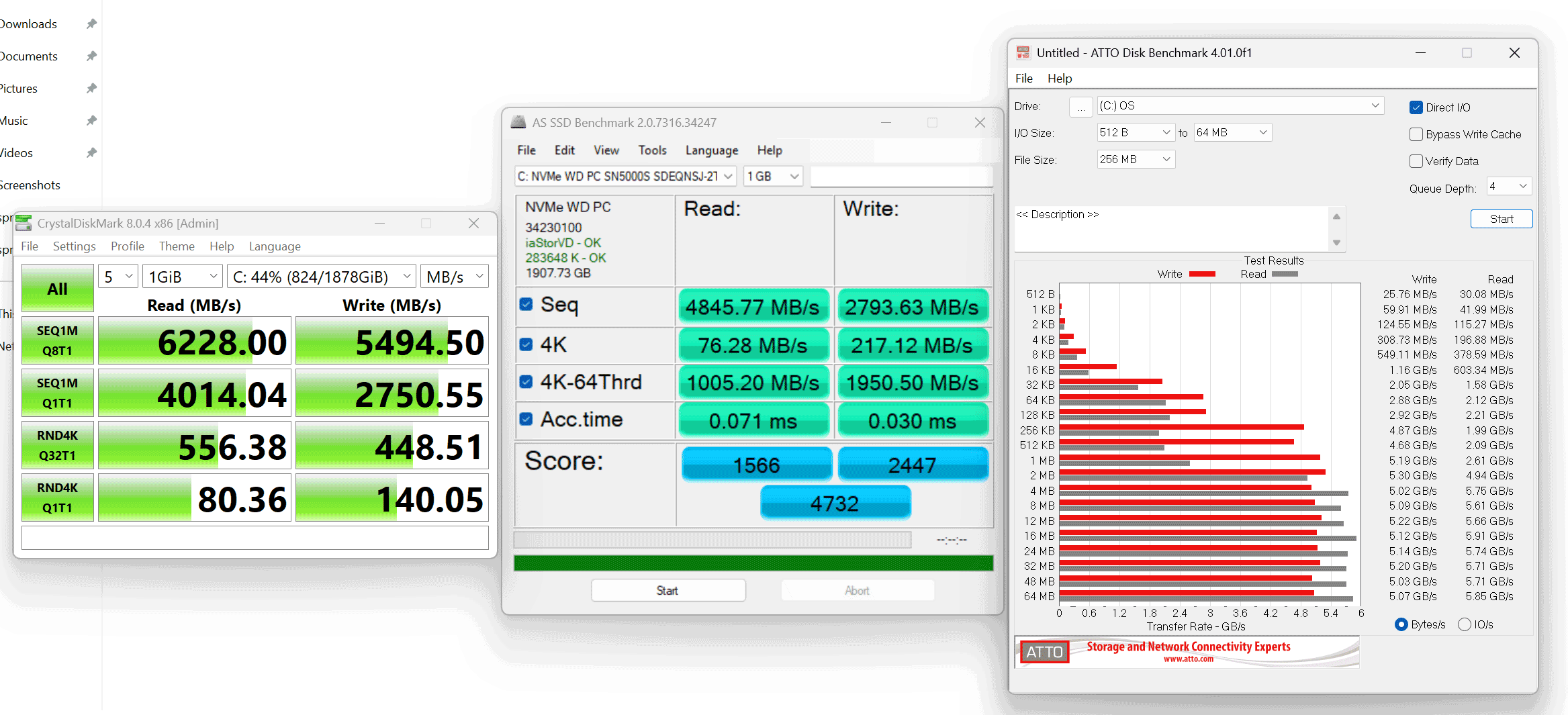The height and width of the screenshot is (715, 1568).
Task: Open the I/O Size maximum dropdown 64 MB
Action: pos(1232,132)
